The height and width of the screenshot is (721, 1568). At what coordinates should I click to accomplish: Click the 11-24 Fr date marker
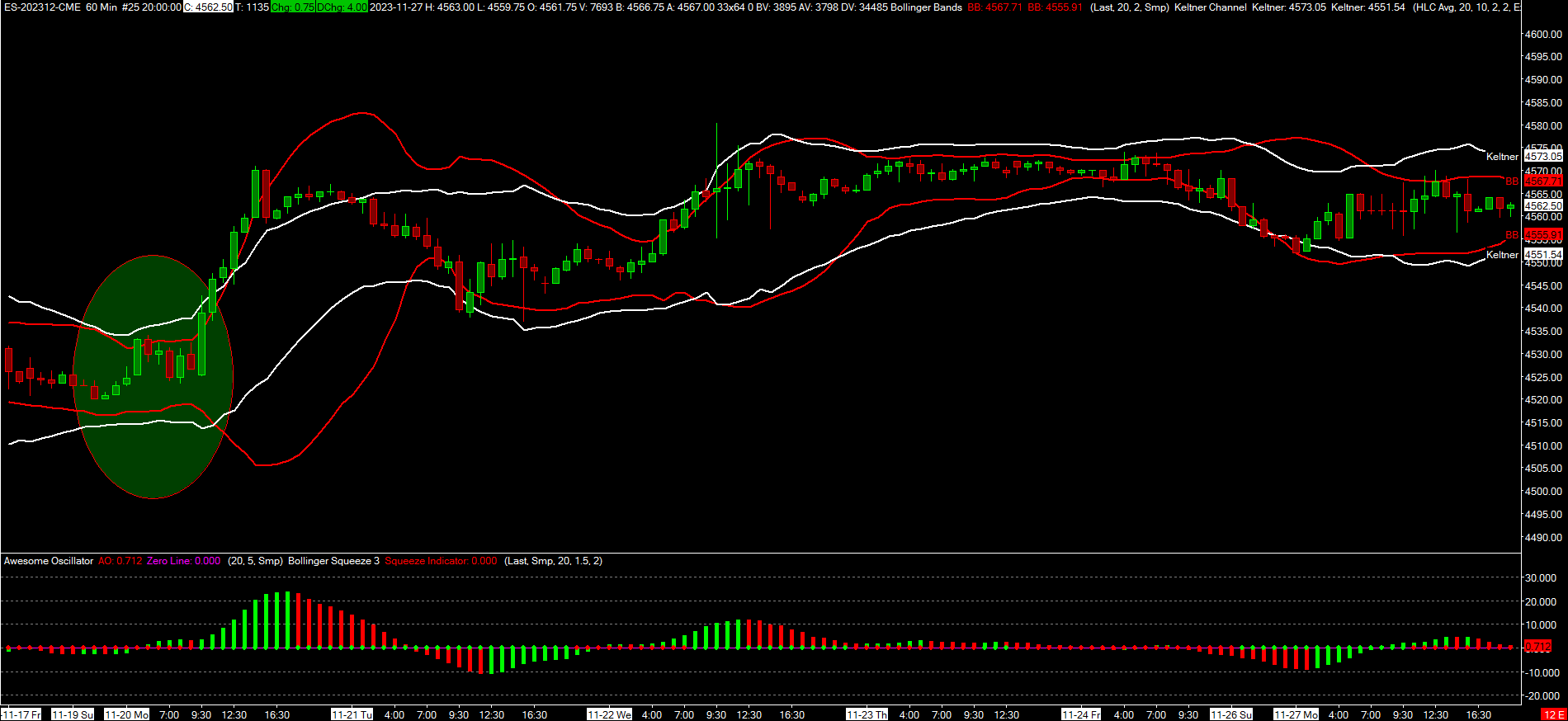(1081, 714)
